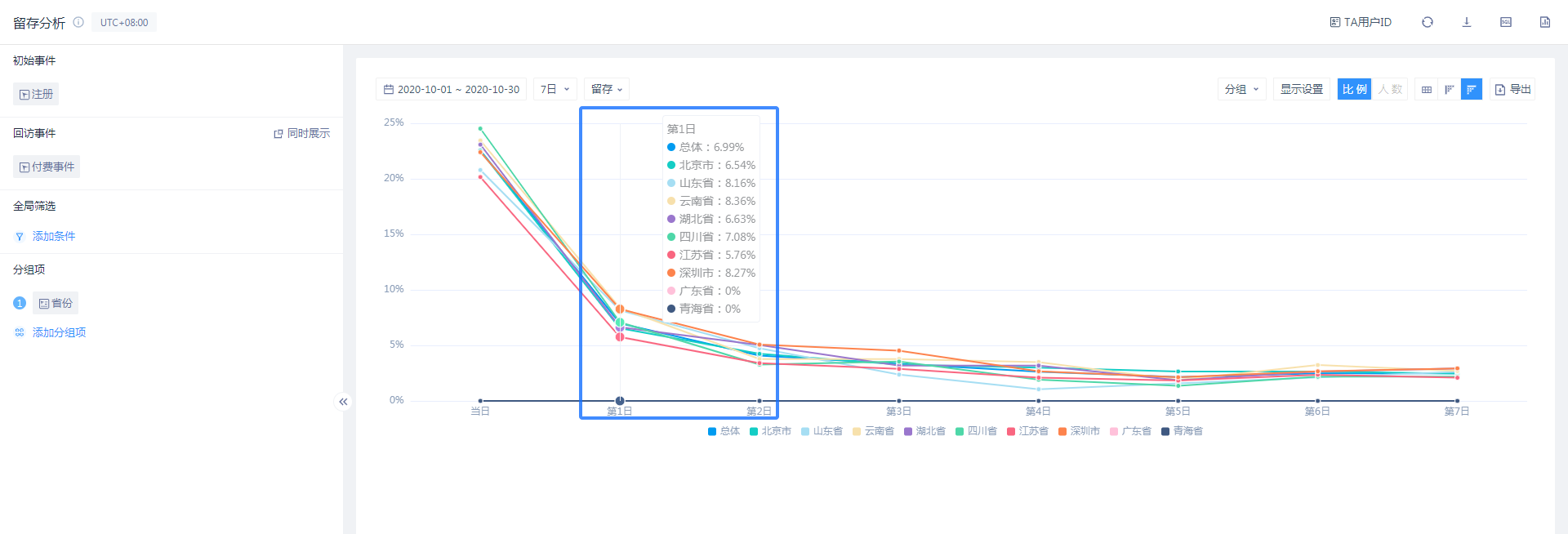Toggle display to 比例 (ratio)
The image size is (1568, 534).
coord(1353,89)
